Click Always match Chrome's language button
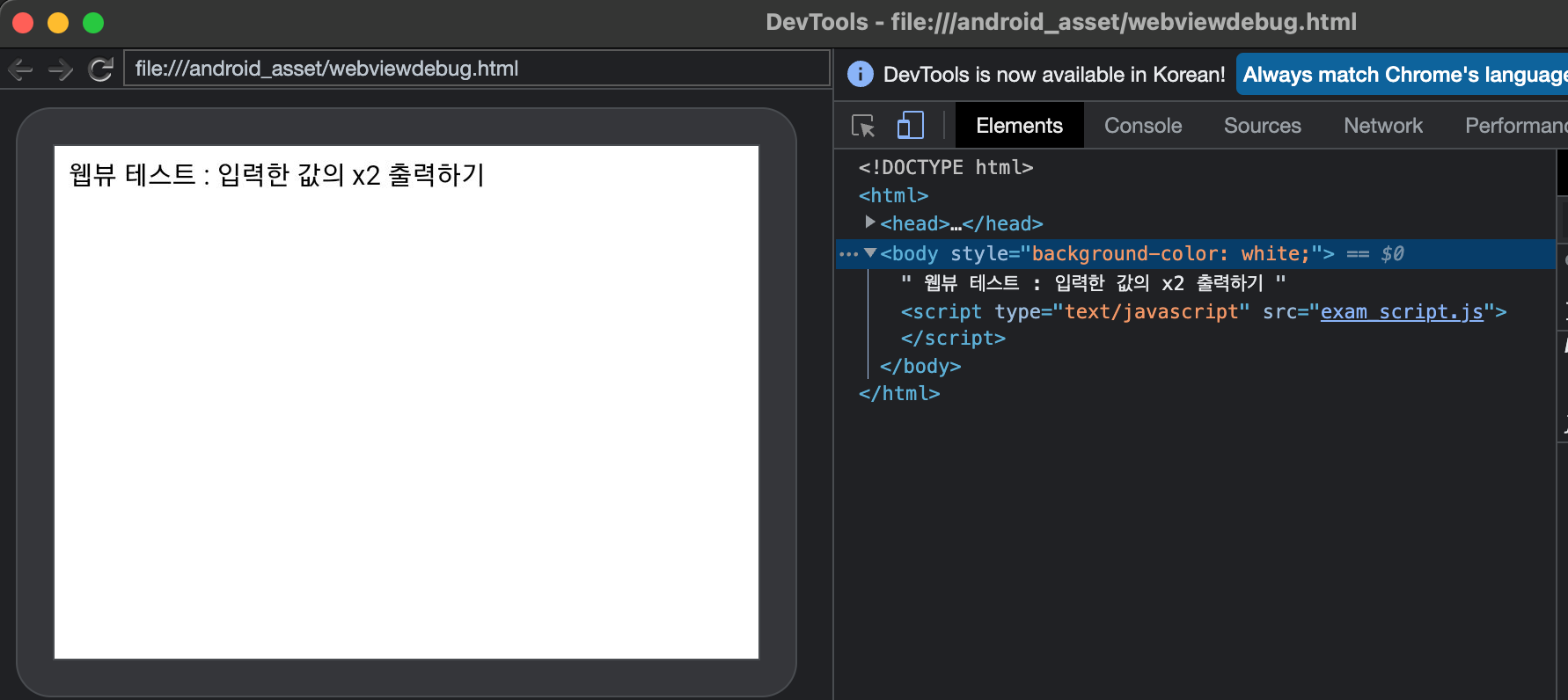Image resolution: width=1568 pixels, height=700 pixels. (x=1403, y=75)
